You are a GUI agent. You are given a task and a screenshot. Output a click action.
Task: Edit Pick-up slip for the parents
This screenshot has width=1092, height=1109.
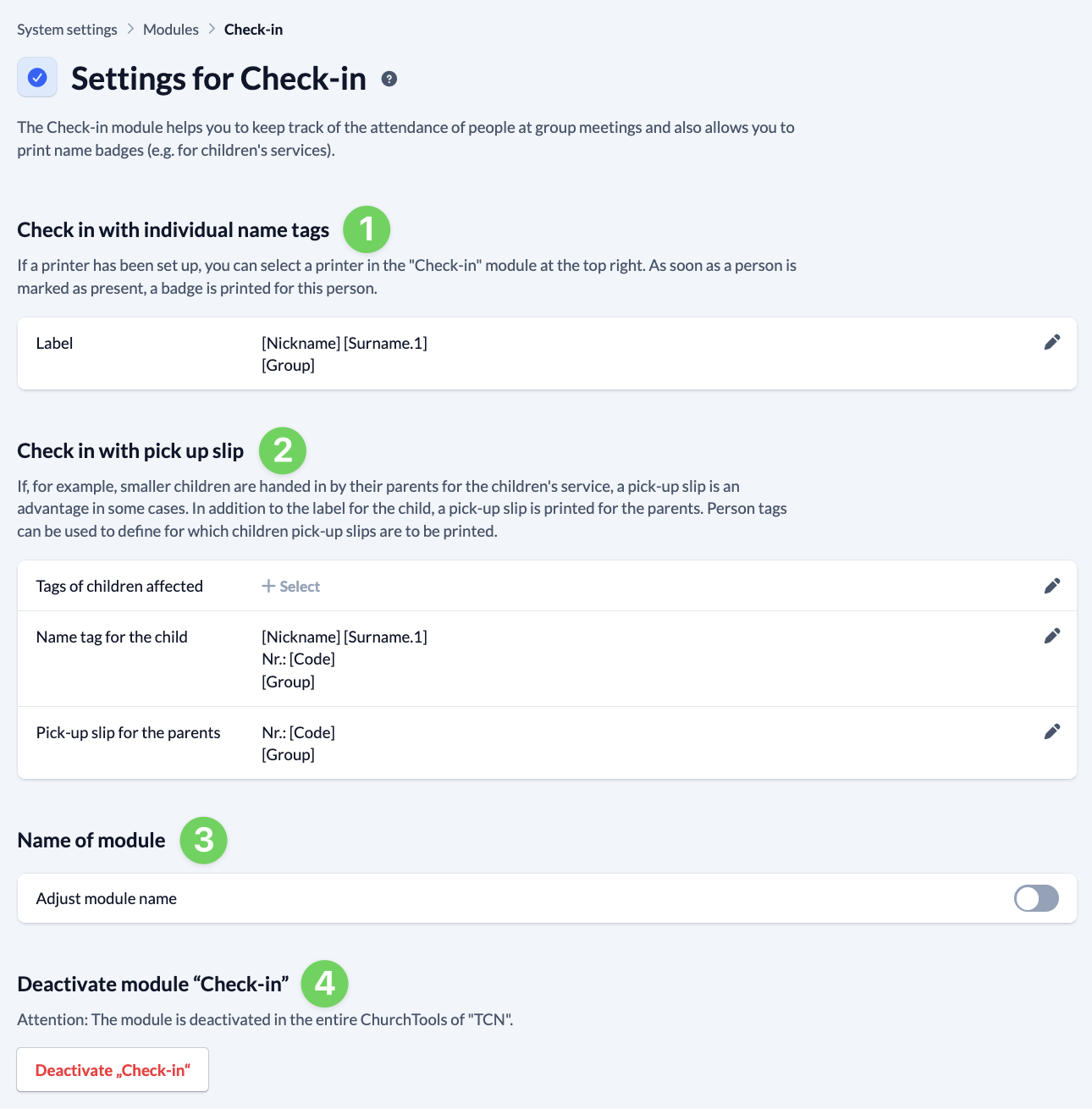tap(1052, 731)
